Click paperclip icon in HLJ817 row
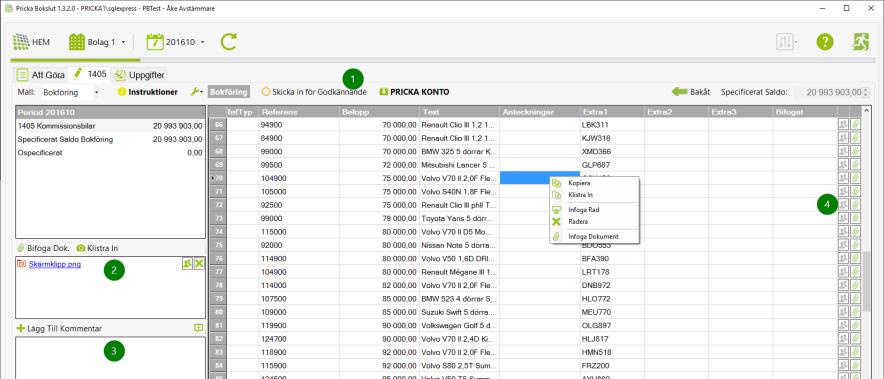Viewport: 884px width, 379px height. tap(855, 340)
